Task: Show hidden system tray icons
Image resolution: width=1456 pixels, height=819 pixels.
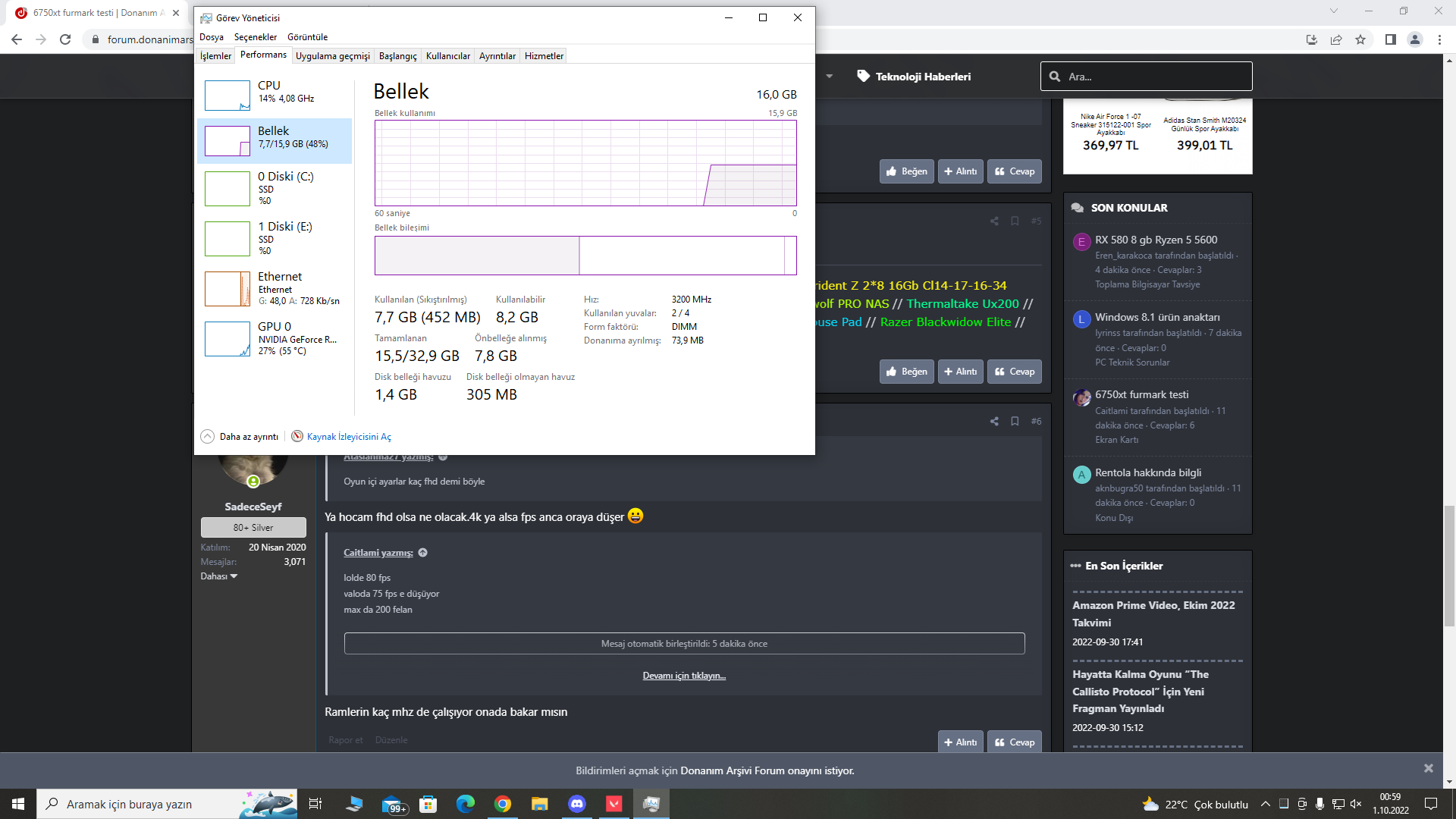Action: click(1265, 804)
